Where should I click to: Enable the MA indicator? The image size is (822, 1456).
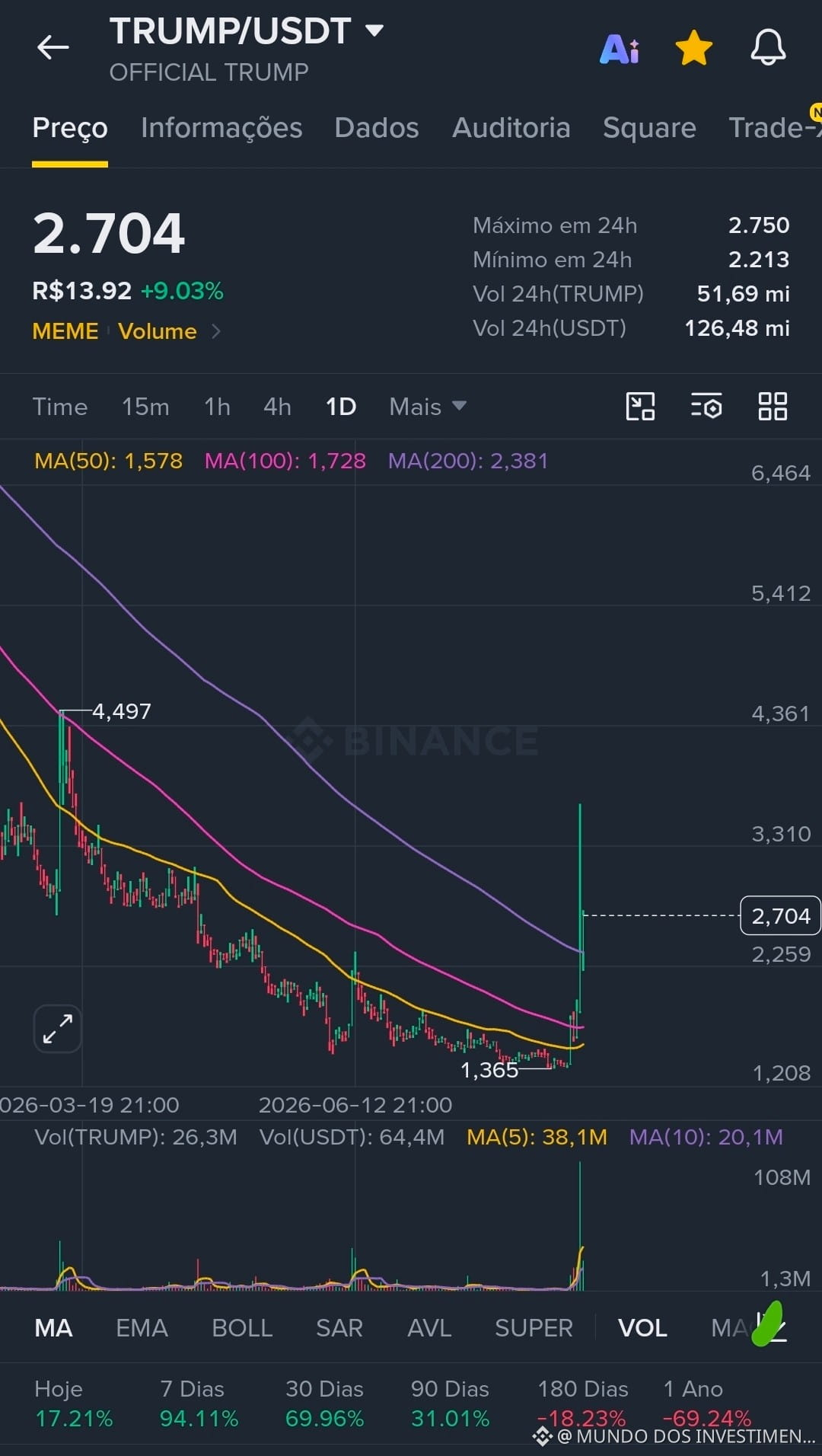click(53, 1328)
